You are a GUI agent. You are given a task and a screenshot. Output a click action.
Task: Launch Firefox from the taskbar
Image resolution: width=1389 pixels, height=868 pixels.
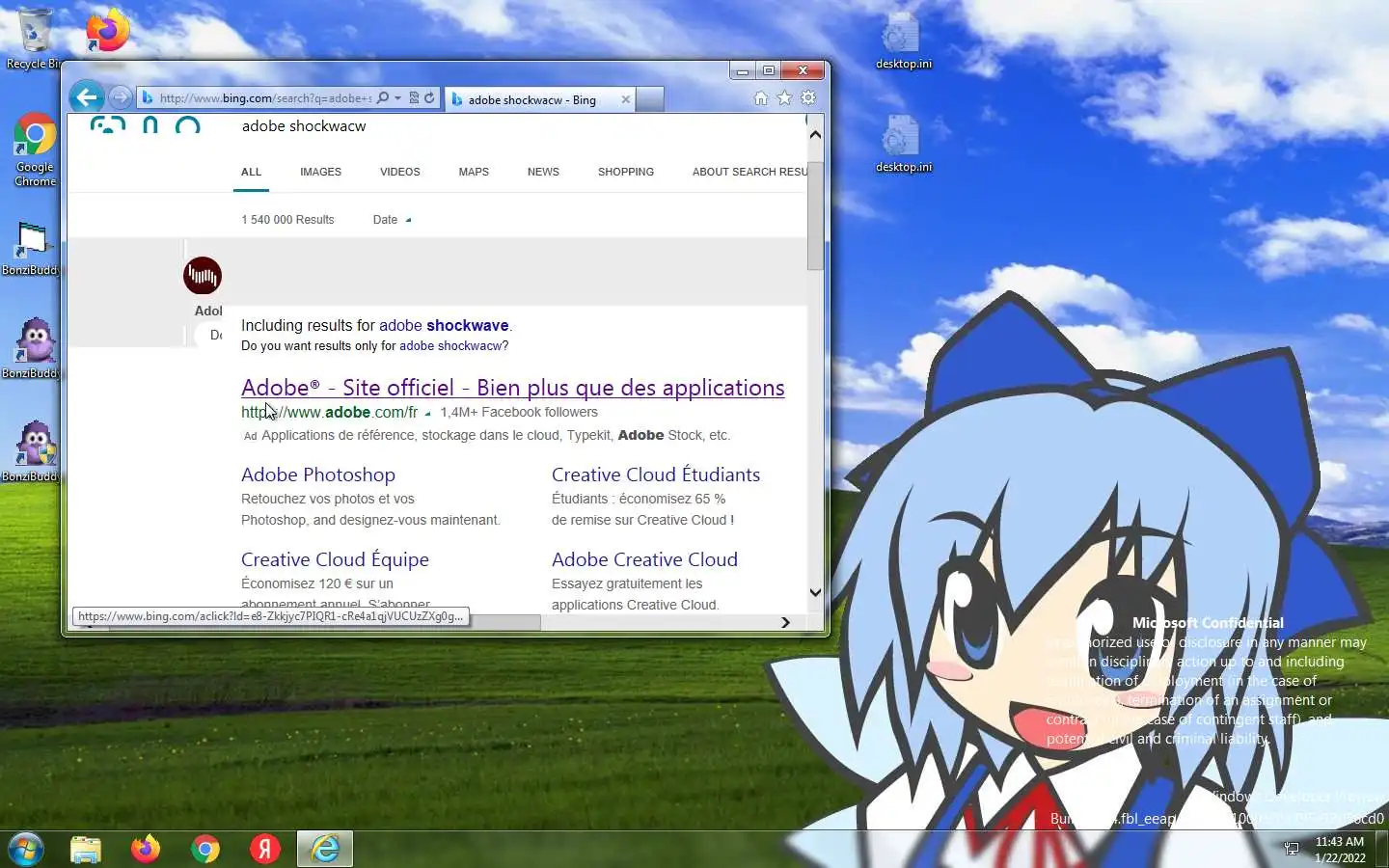(x=146, y=849)
